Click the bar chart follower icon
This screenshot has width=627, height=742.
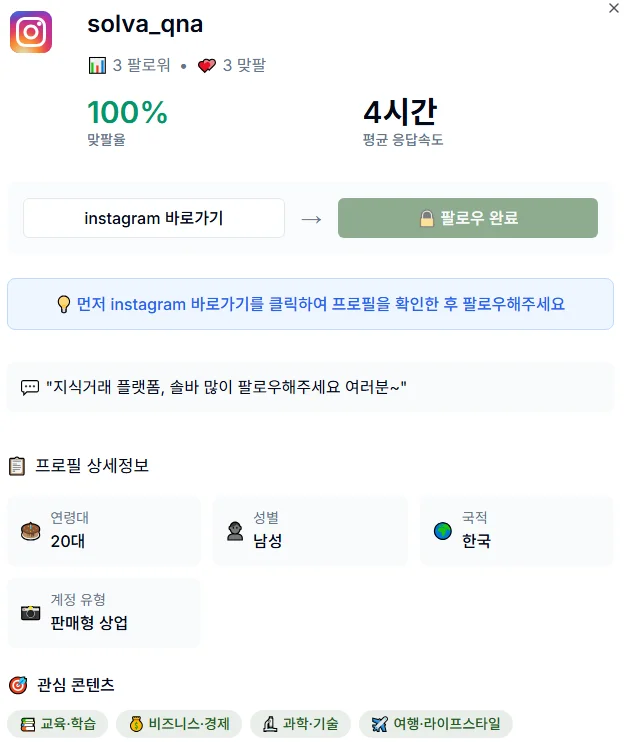tap(97, 65)
